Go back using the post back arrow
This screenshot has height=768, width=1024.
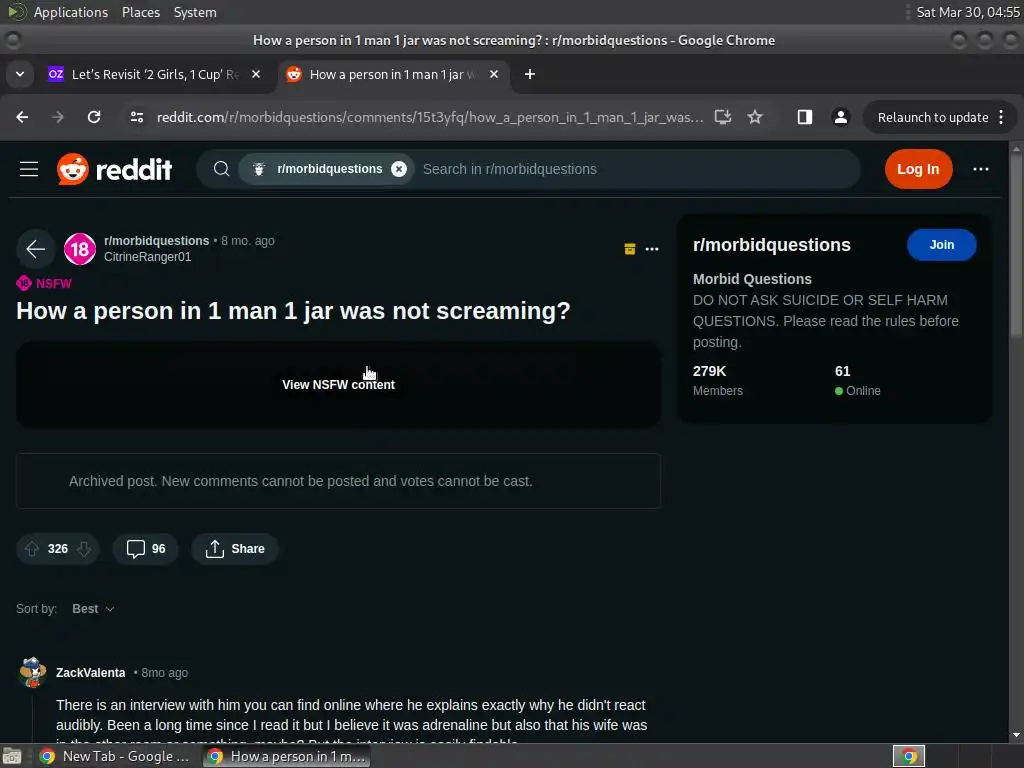(x=35, y=249)
